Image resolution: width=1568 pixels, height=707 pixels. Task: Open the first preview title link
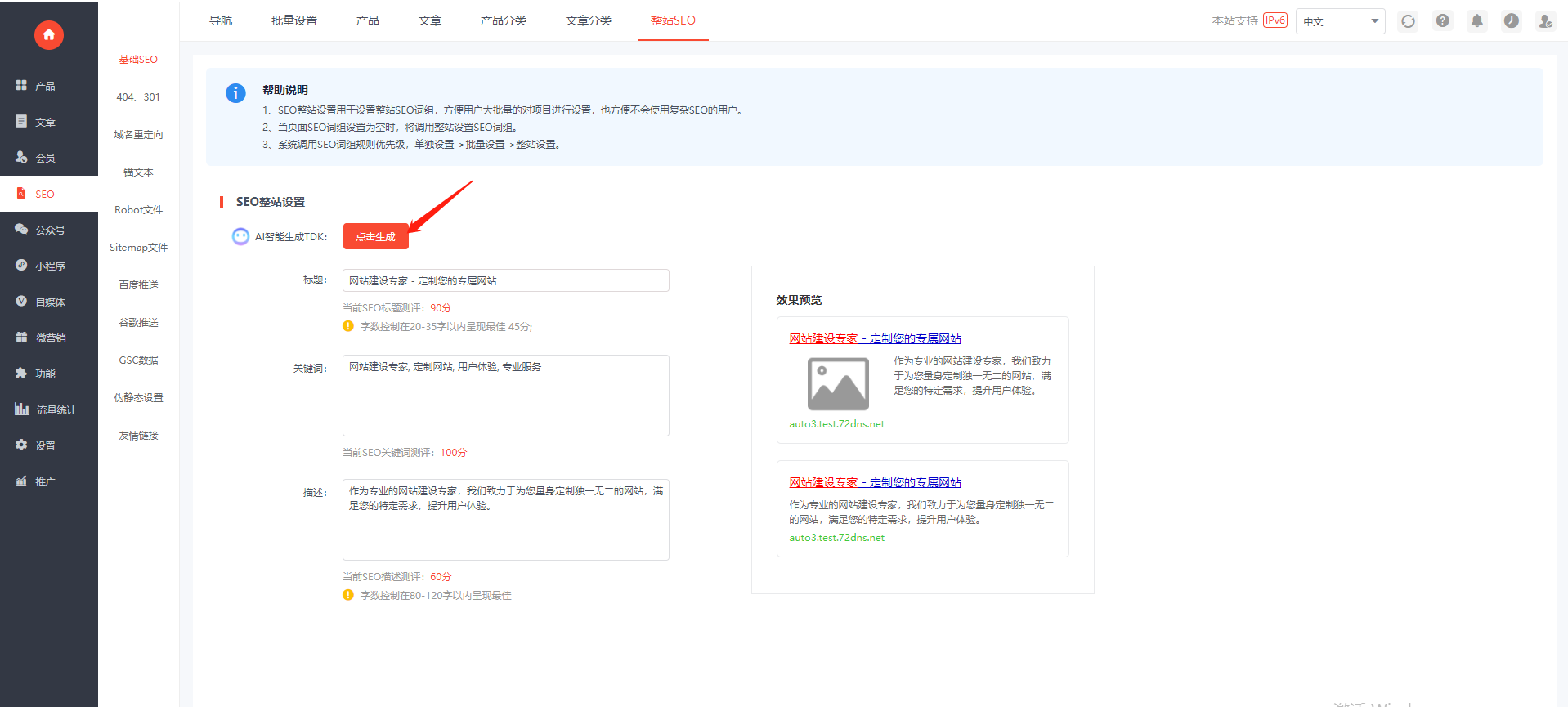(x=875, y=338)
